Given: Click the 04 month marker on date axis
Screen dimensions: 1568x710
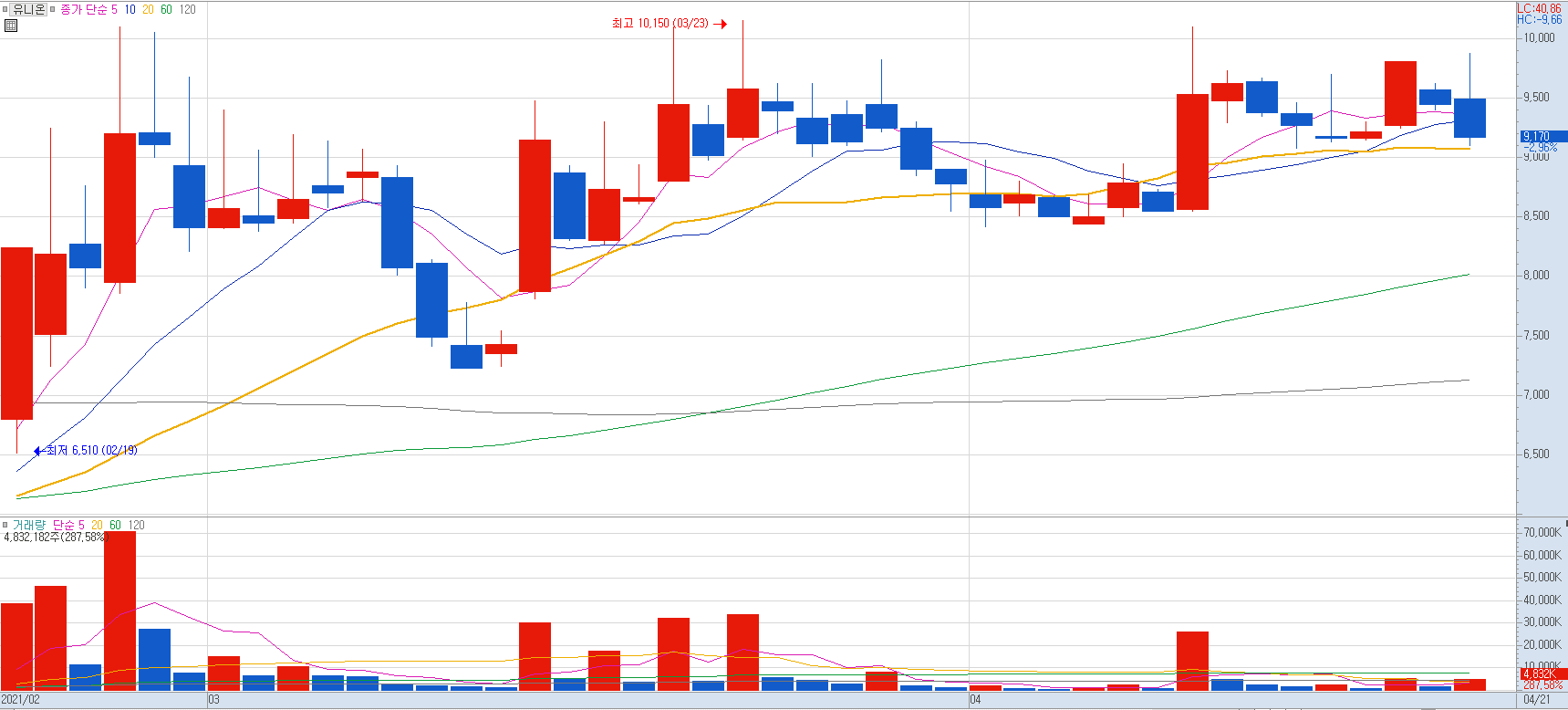Looking at the screenshot, I should tap(975, 700).
